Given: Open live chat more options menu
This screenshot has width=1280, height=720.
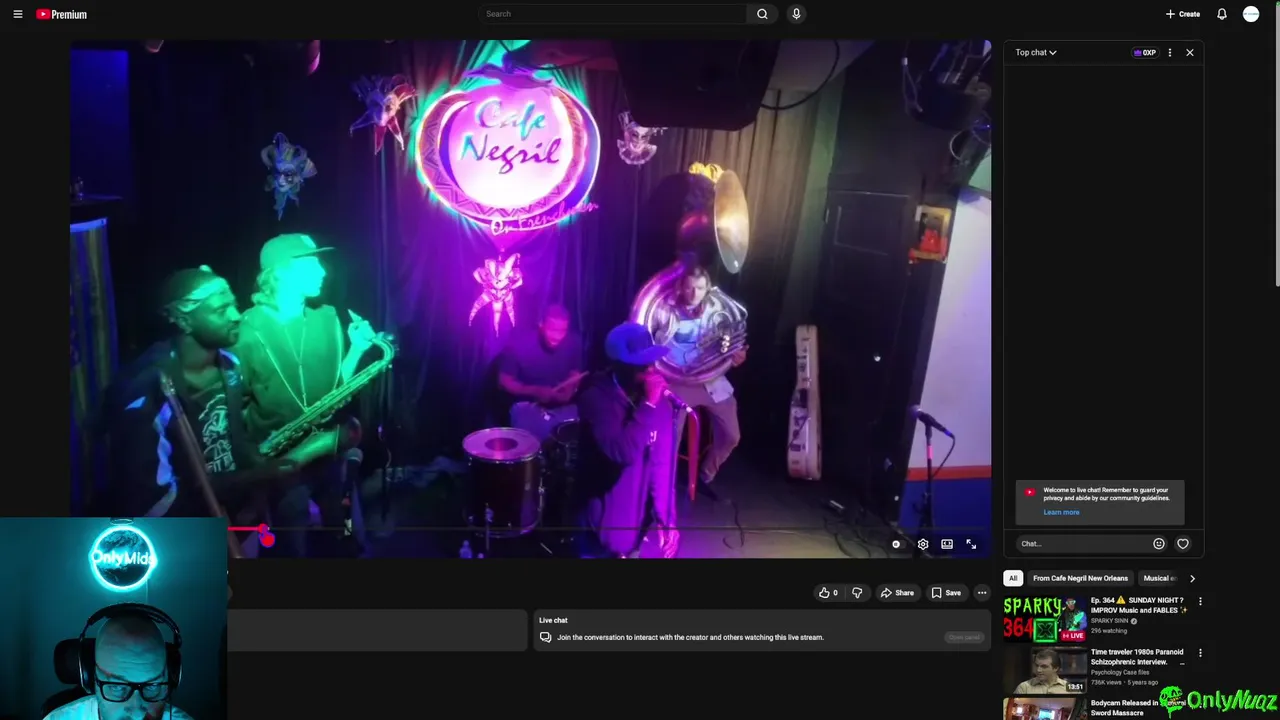Looking at the screenshot, I should pyautogui.click(x=1170, y=53).
